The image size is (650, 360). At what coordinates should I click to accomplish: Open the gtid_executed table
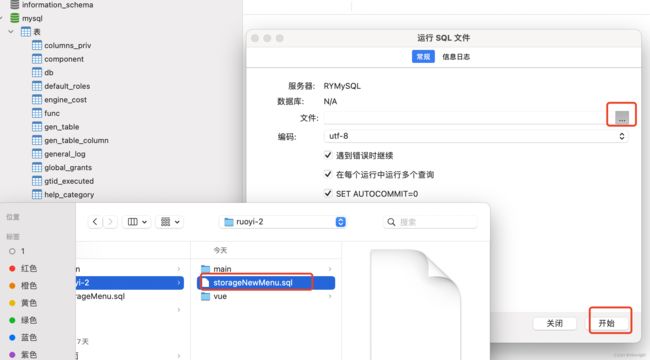(x=69, y=181)
